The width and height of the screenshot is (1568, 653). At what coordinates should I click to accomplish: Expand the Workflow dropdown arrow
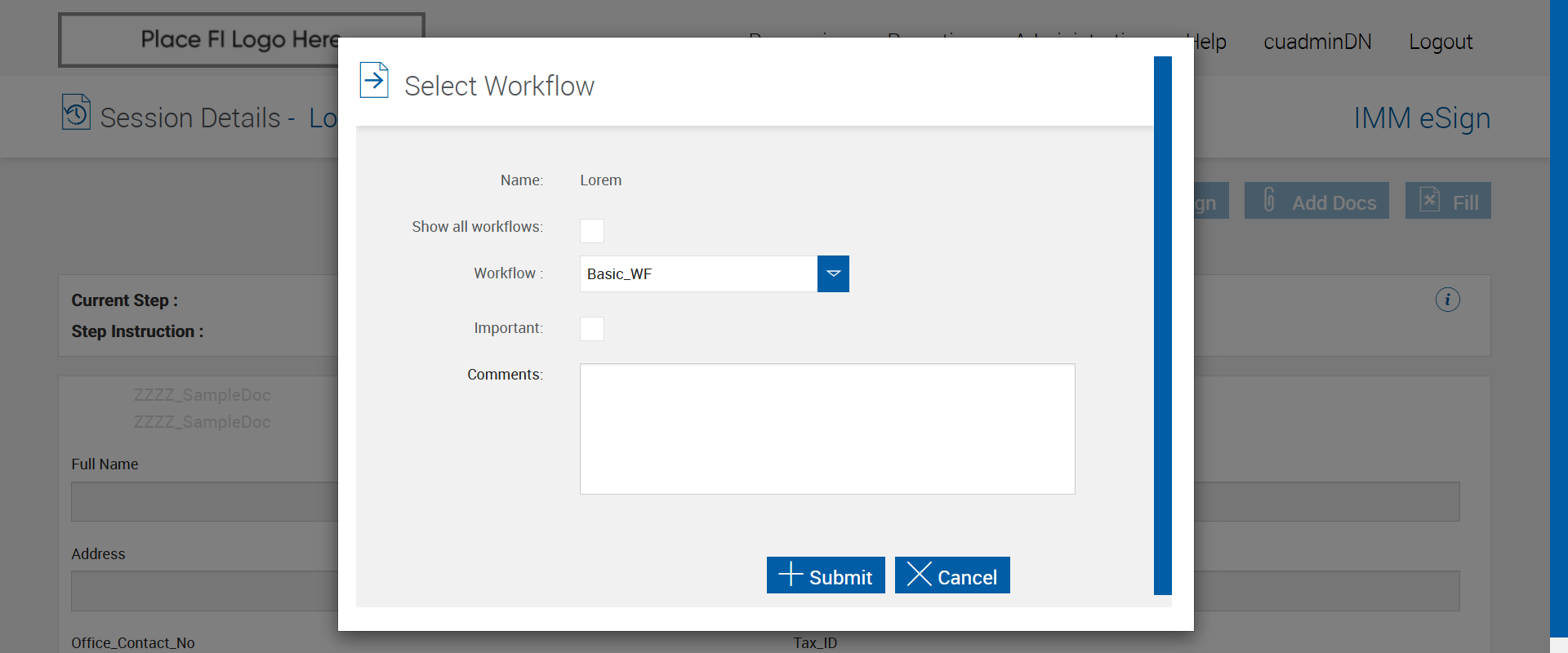click(833, 273)
